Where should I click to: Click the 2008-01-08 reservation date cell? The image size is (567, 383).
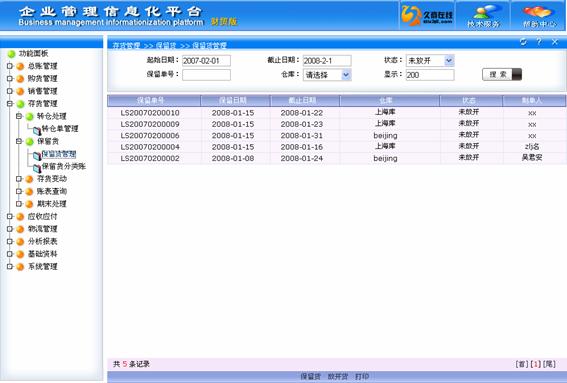pyautogui.click(x=233, y=158)
